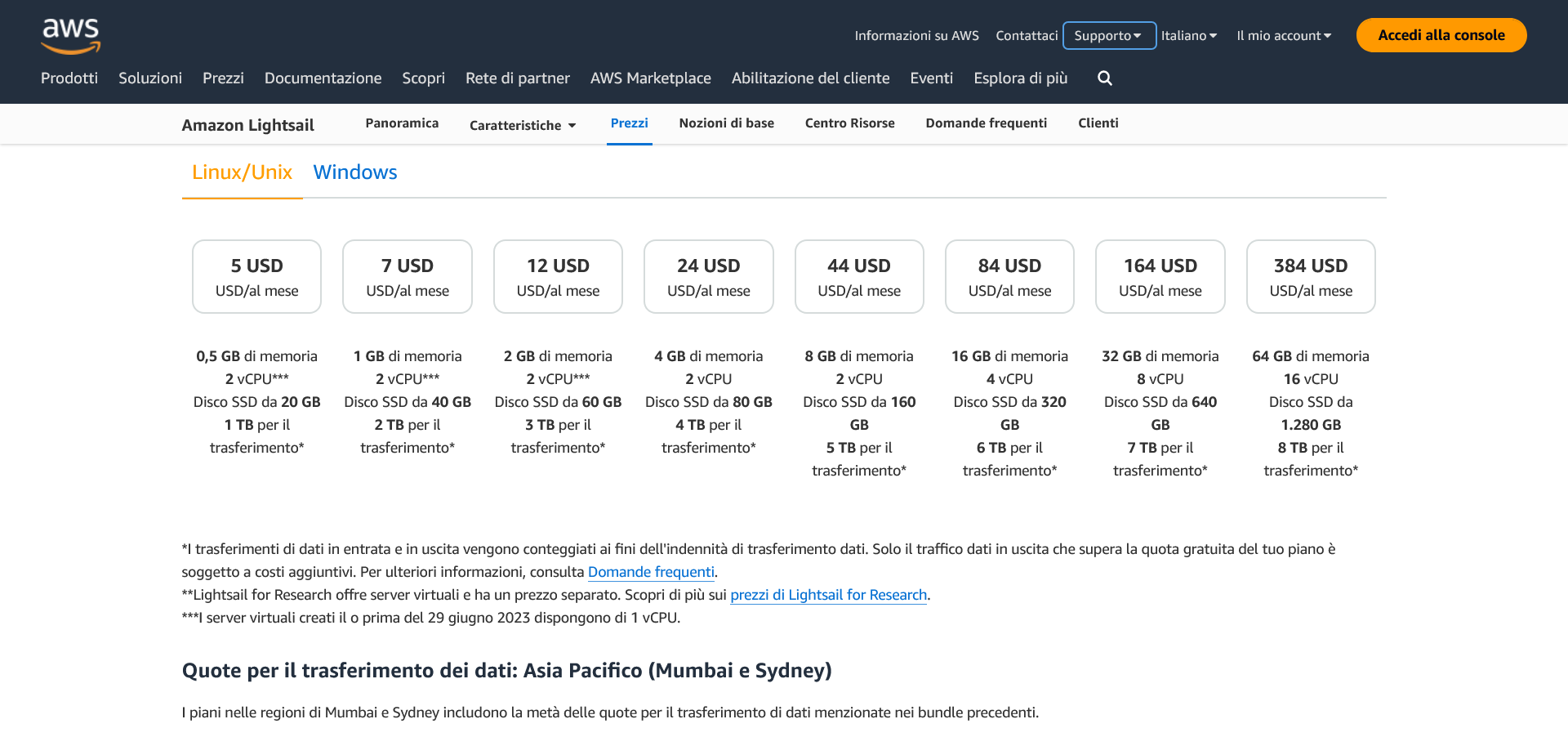Open Abilitazione del cliente menu
1568x746 pixels.
pos(810,78)
